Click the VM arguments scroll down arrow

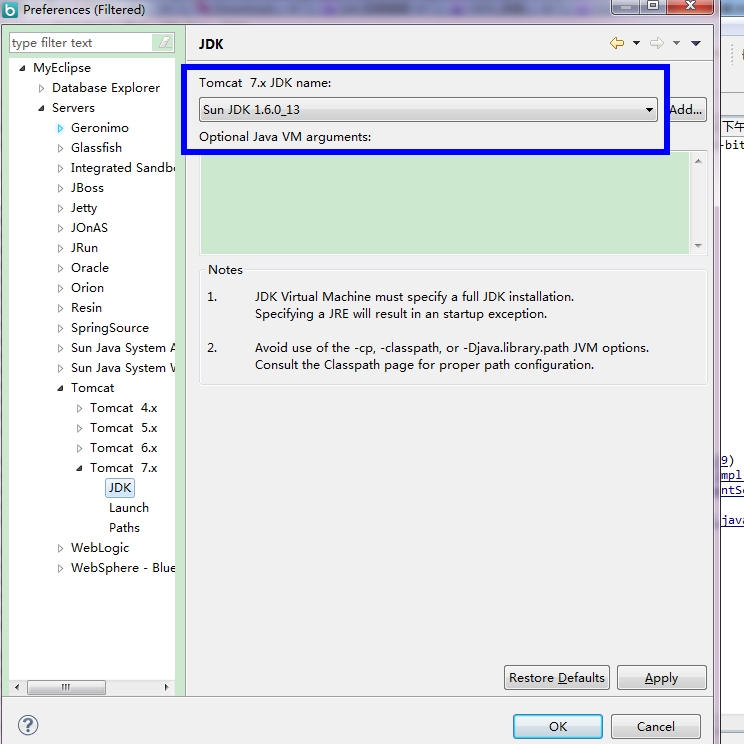[698, 245]
